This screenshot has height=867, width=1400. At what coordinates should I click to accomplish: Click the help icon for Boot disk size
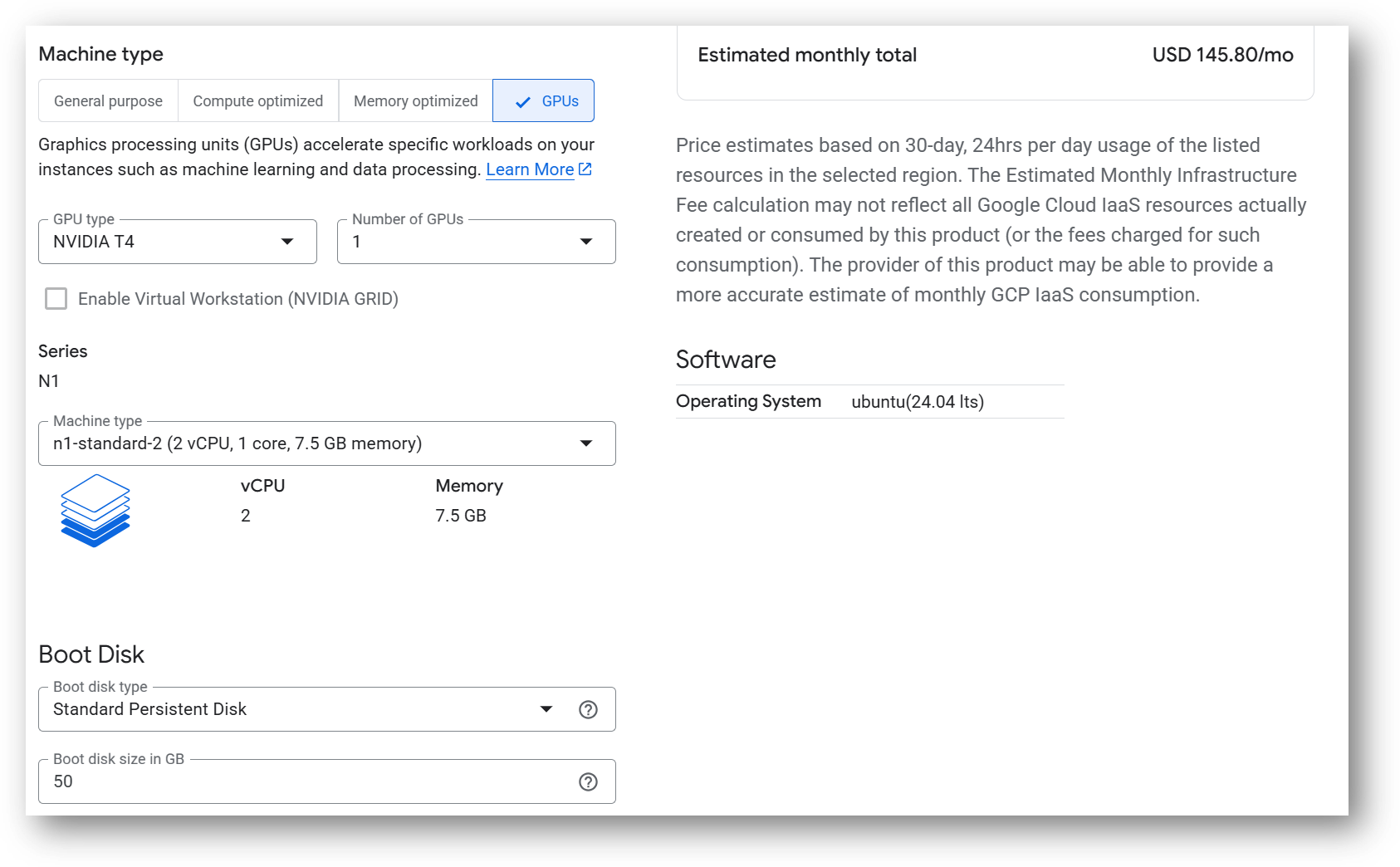tap(588, 781)
